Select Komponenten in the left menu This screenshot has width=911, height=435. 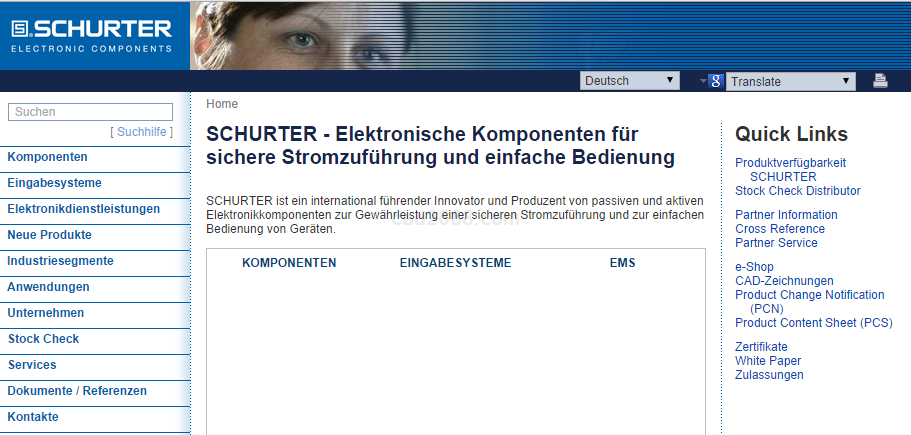pos(47,157)
